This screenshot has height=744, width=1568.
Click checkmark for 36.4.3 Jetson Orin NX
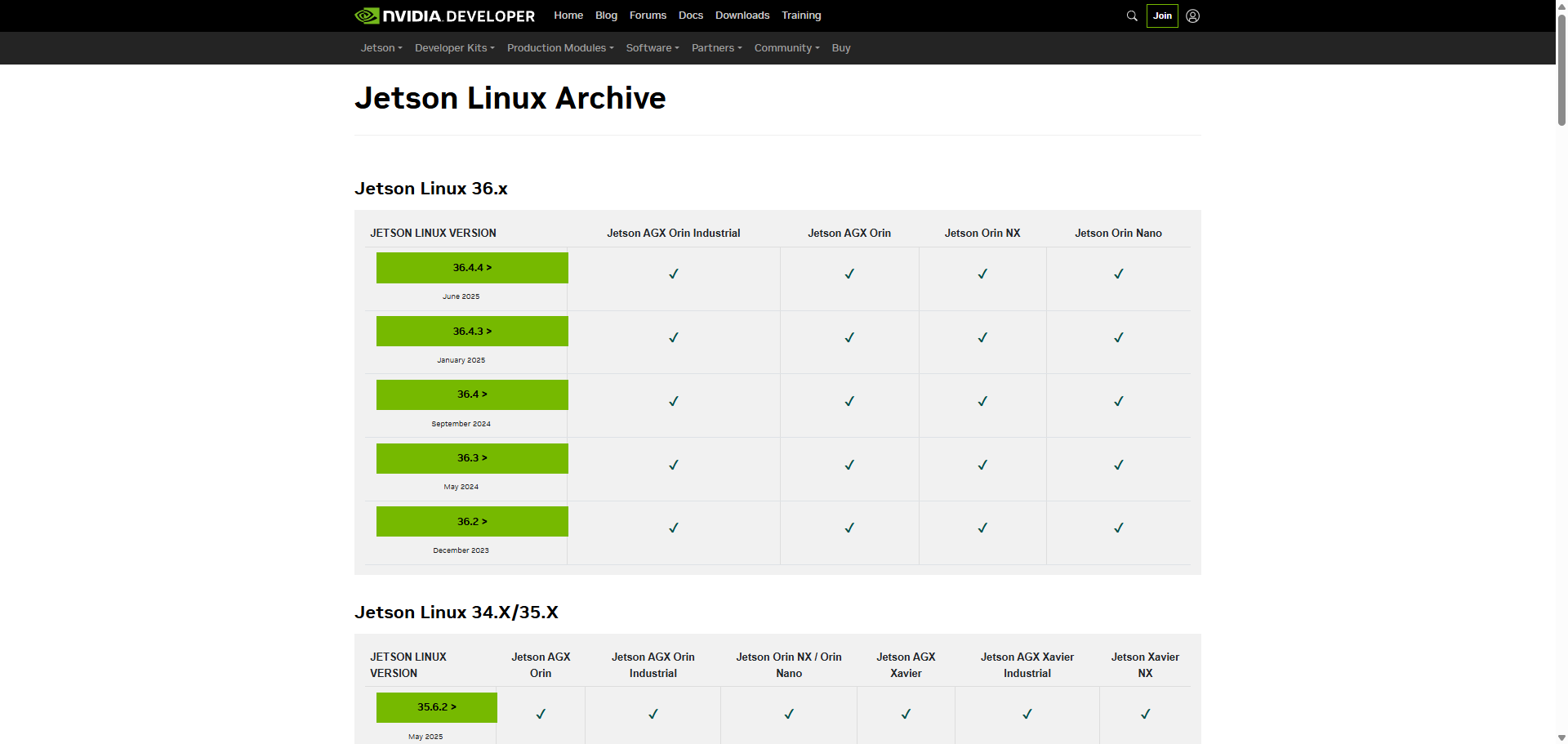(982, 337)
